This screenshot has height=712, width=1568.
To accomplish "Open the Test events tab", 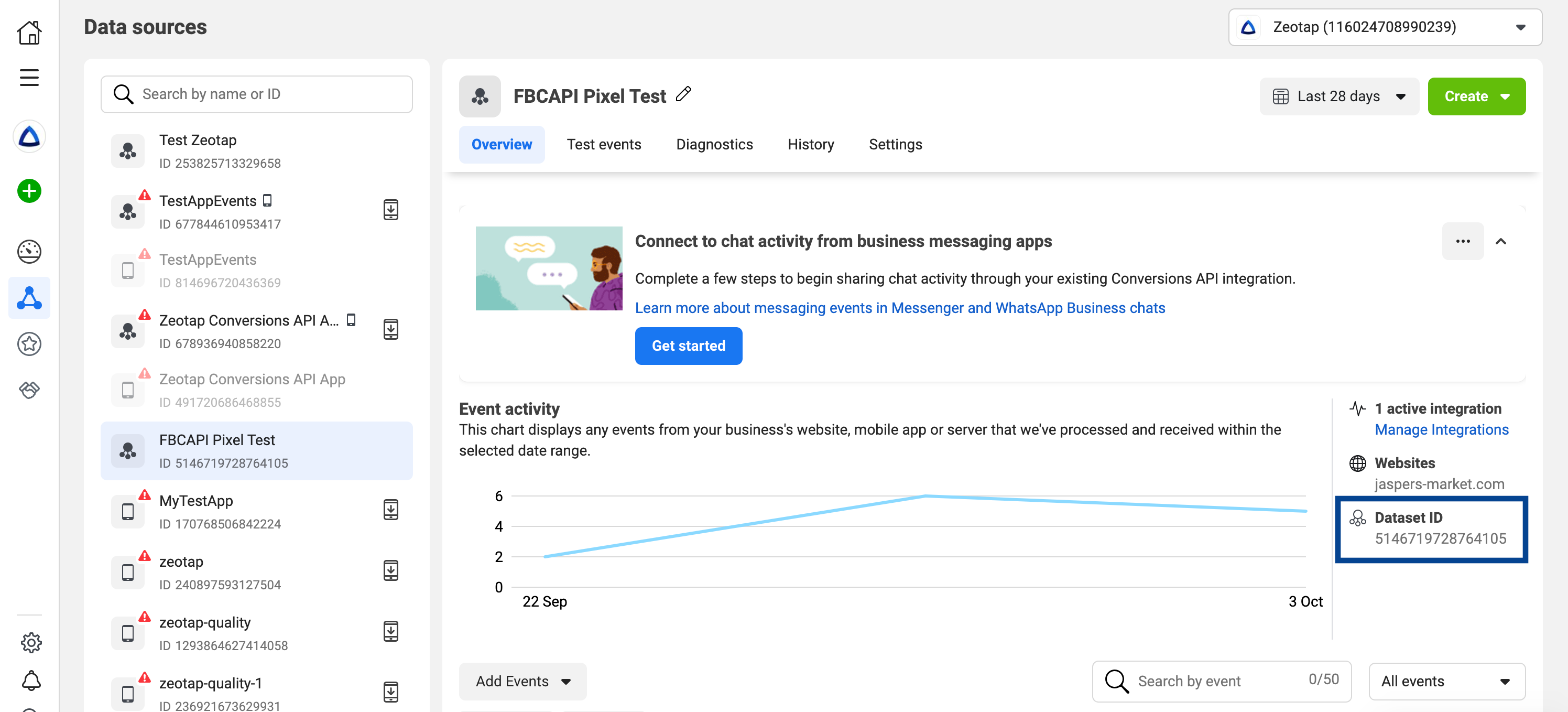I will (x=604, y=144).
